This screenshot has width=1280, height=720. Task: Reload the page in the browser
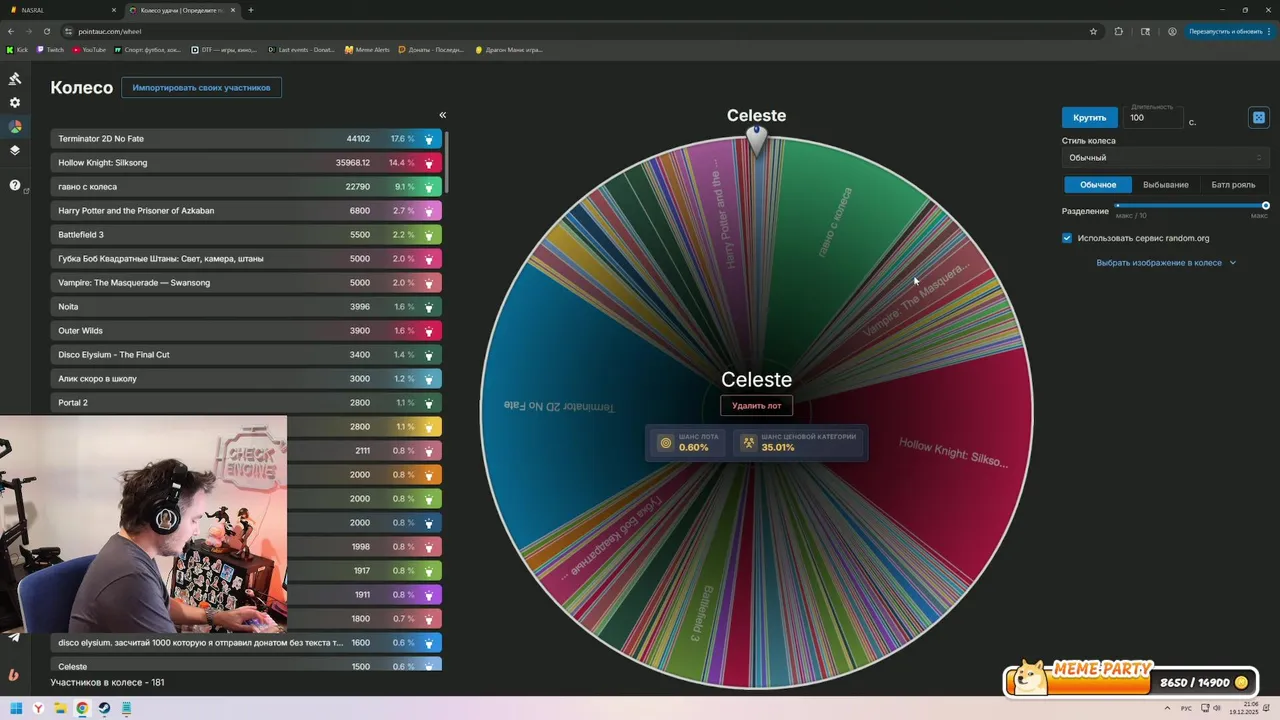(x=46, y=31)
